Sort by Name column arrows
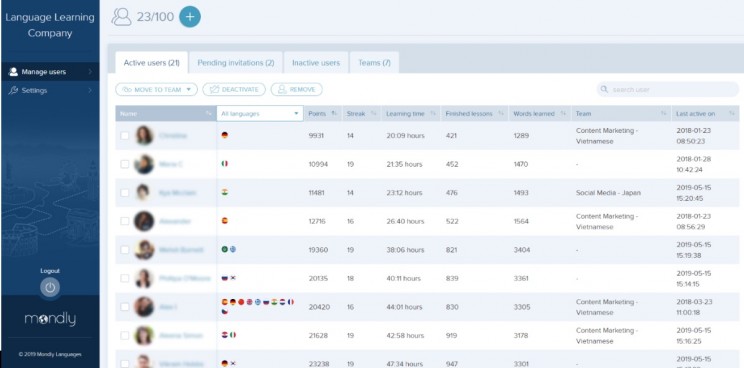This screenshot has width=744, height=368. [209, 114]
